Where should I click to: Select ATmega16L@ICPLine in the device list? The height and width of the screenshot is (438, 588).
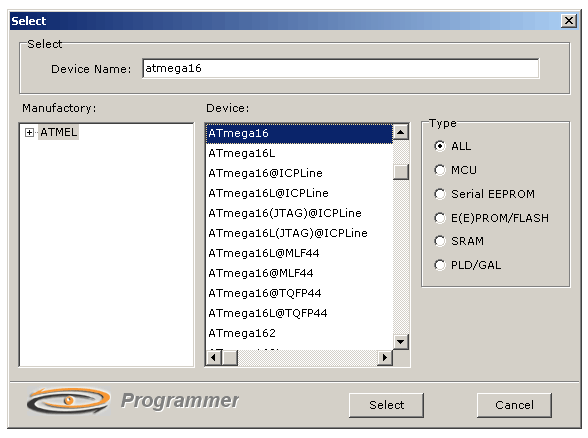[299, 193]
